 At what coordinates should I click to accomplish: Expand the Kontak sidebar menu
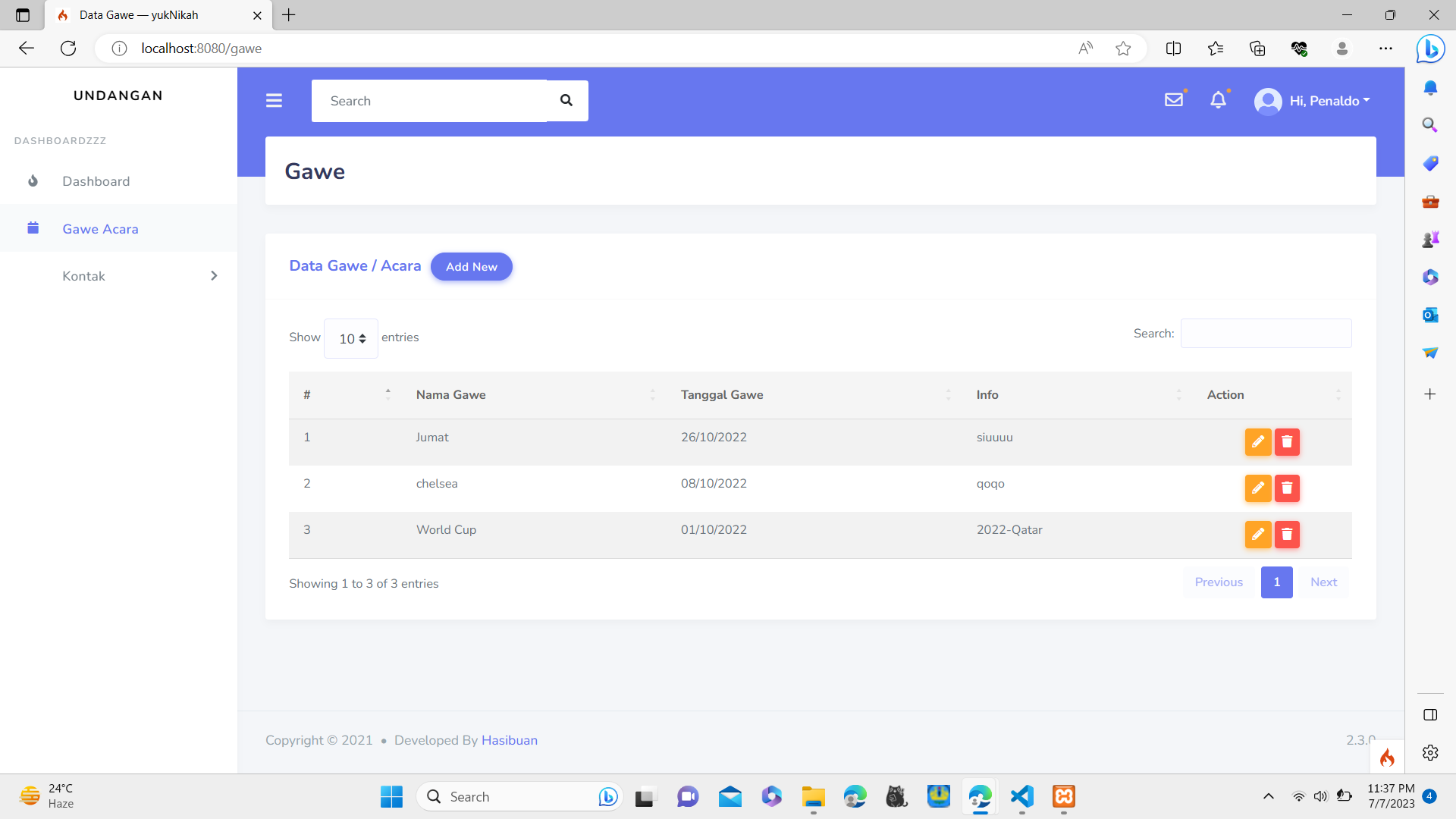(x=118, y=275)
